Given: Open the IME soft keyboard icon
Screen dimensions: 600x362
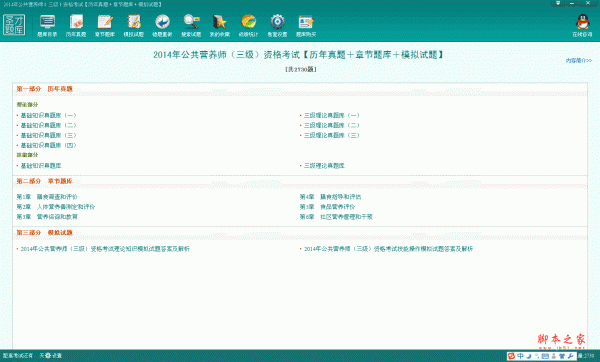Looking at the screenshot, I should [545, 356].
